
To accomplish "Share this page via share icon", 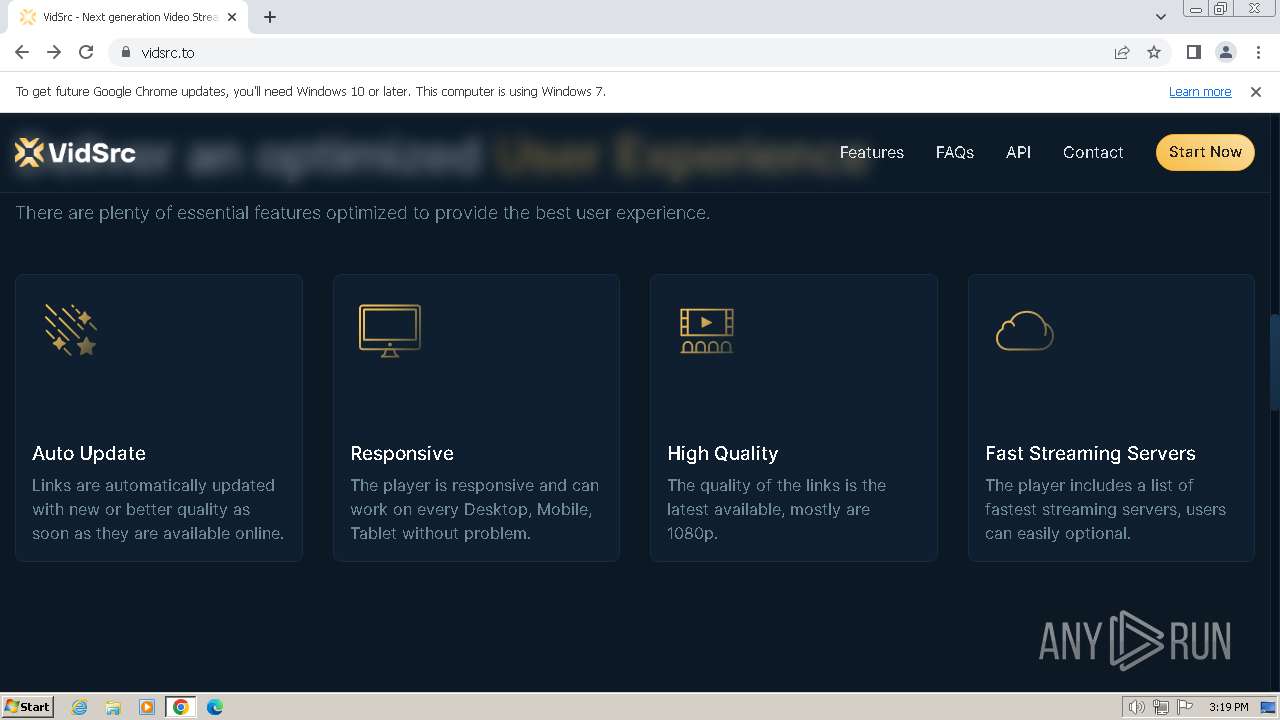I will tap(1122, 52).
